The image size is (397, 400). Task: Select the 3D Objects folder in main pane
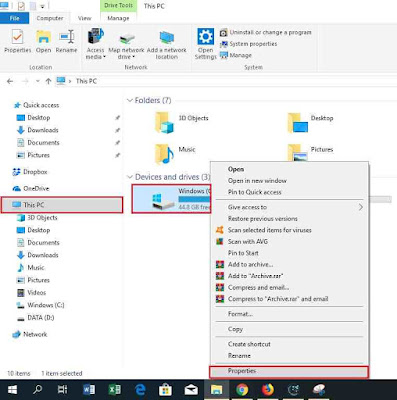tap(182, 122)
